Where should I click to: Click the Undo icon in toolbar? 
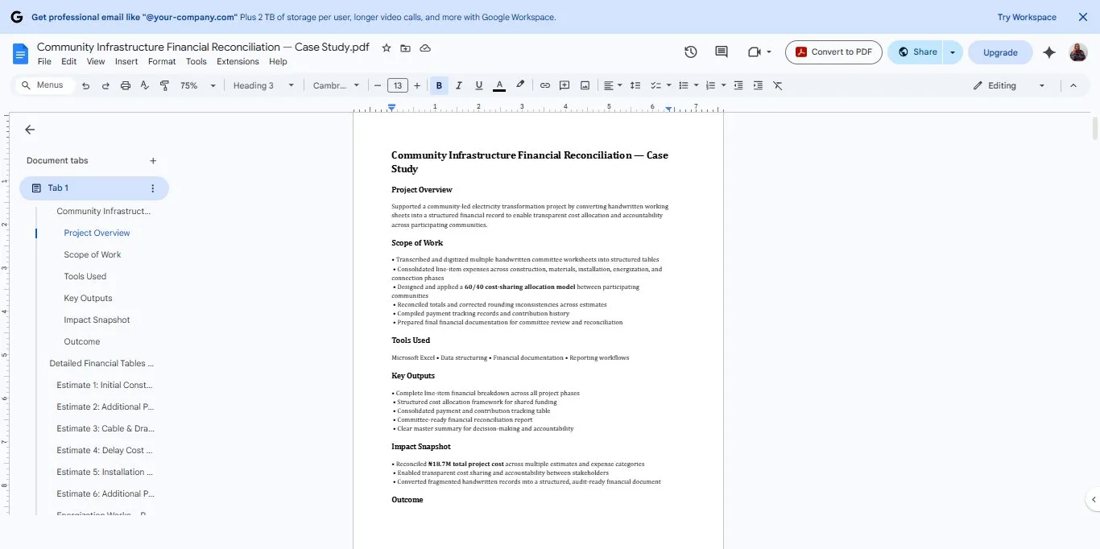(x=86, y=86)
